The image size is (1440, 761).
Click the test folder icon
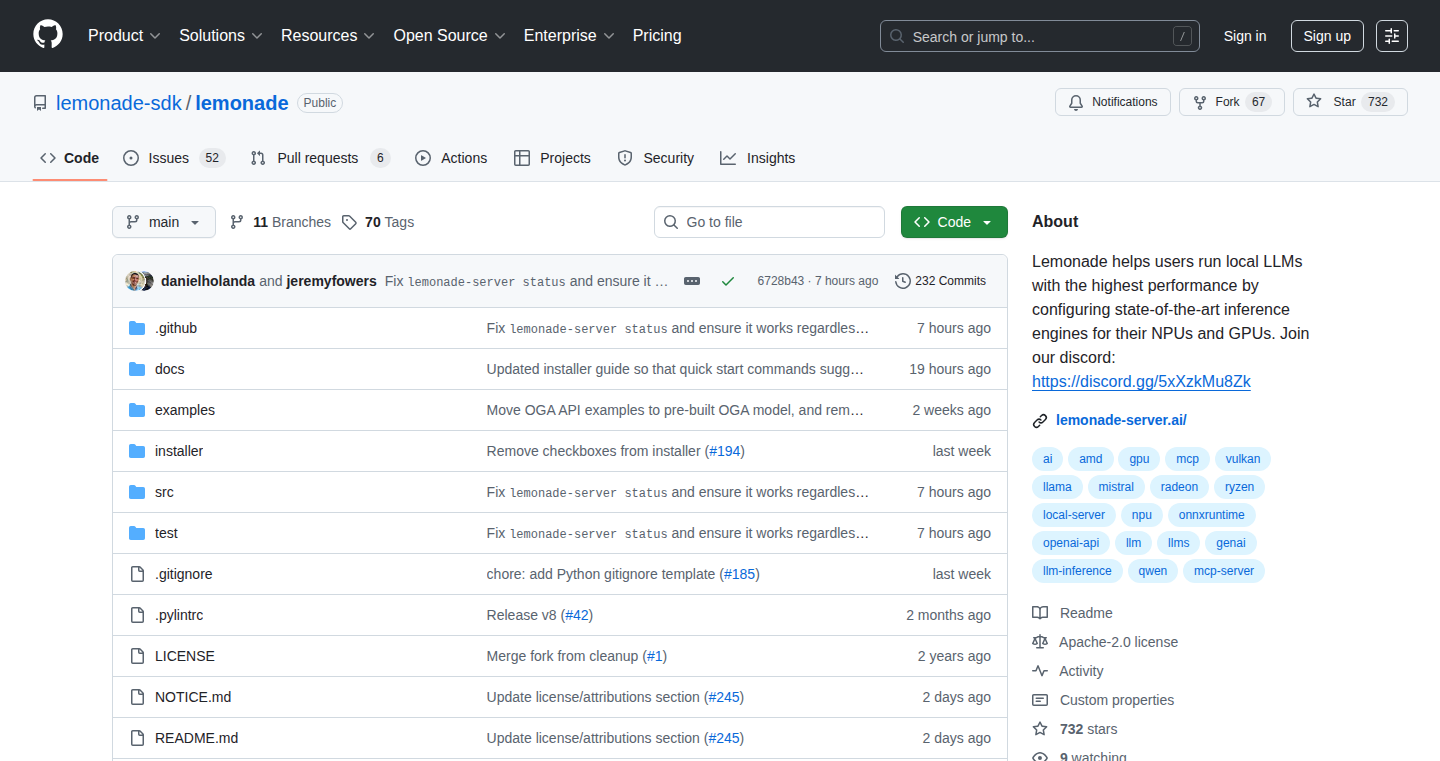137,533
